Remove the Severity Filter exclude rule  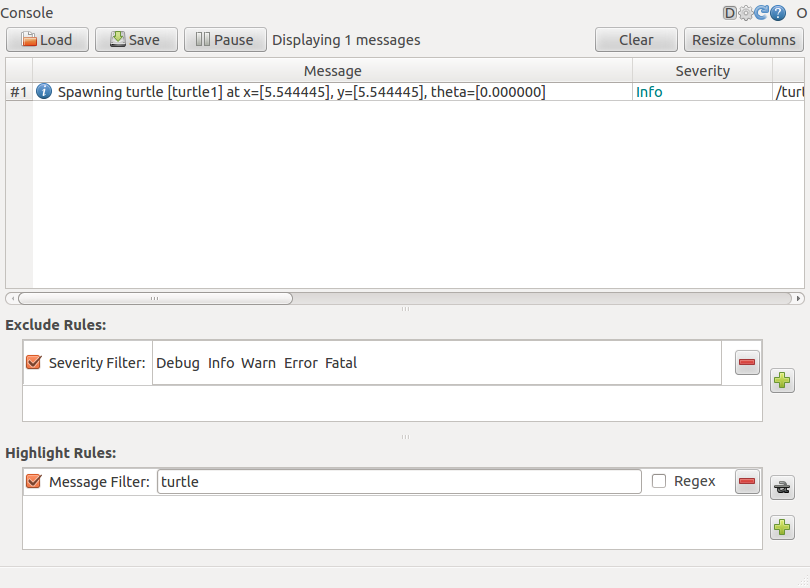coord(747,363)
